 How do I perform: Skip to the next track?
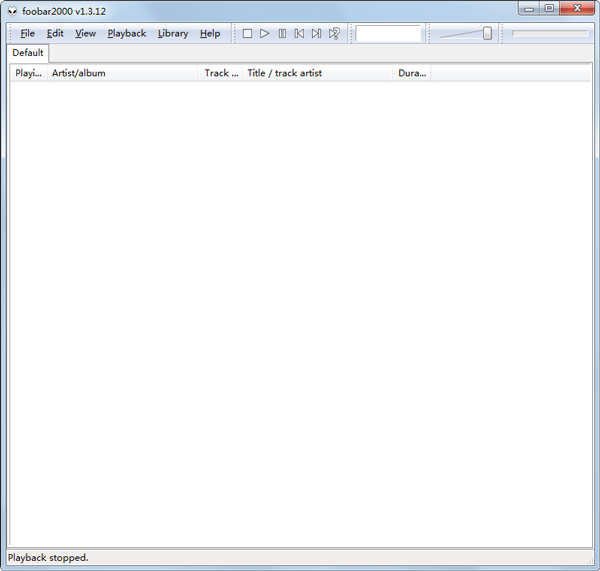(316, 34)
